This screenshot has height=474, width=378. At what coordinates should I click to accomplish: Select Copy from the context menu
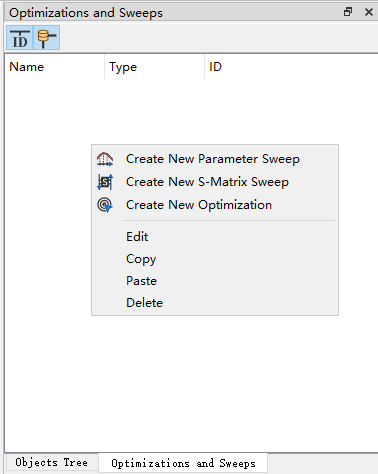[x=215, y=259]
